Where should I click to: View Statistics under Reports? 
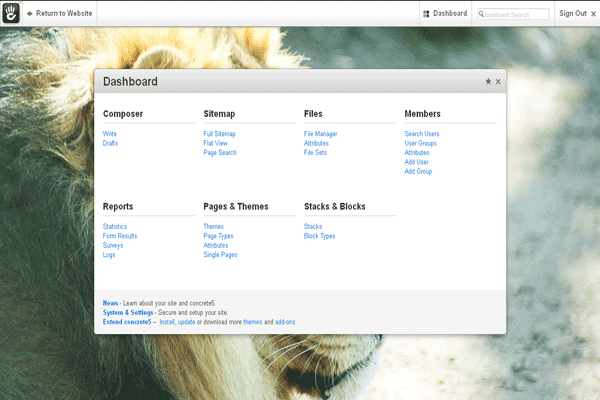(x=115, y=227)
